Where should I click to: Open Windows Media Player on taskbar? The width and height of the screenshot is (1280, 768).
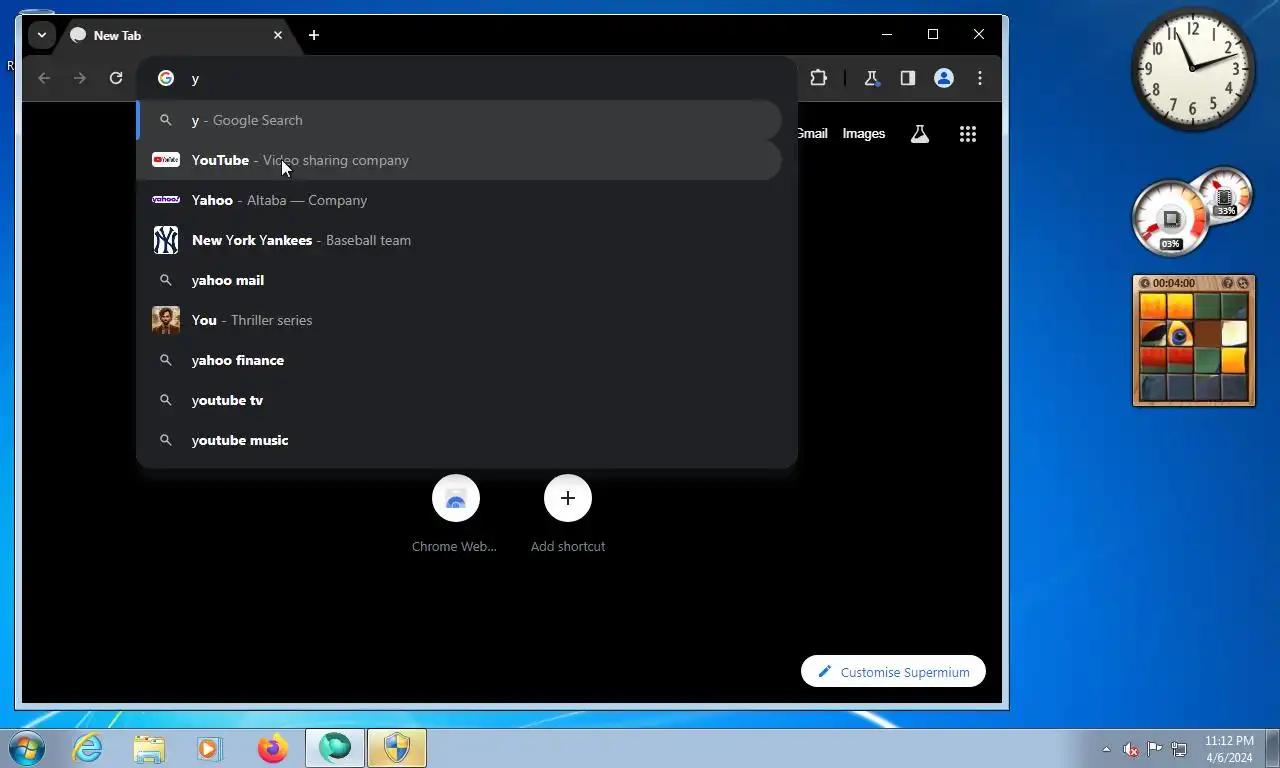click(209, 748)
